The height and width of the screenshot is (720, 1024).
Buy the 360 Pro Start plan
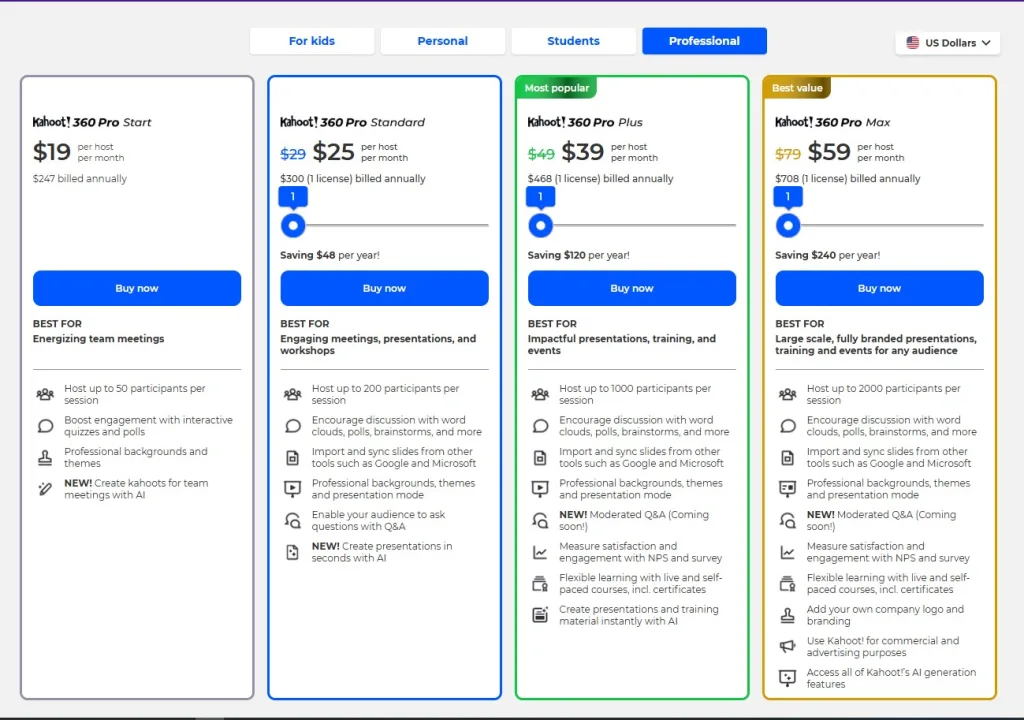click(137, 288)
